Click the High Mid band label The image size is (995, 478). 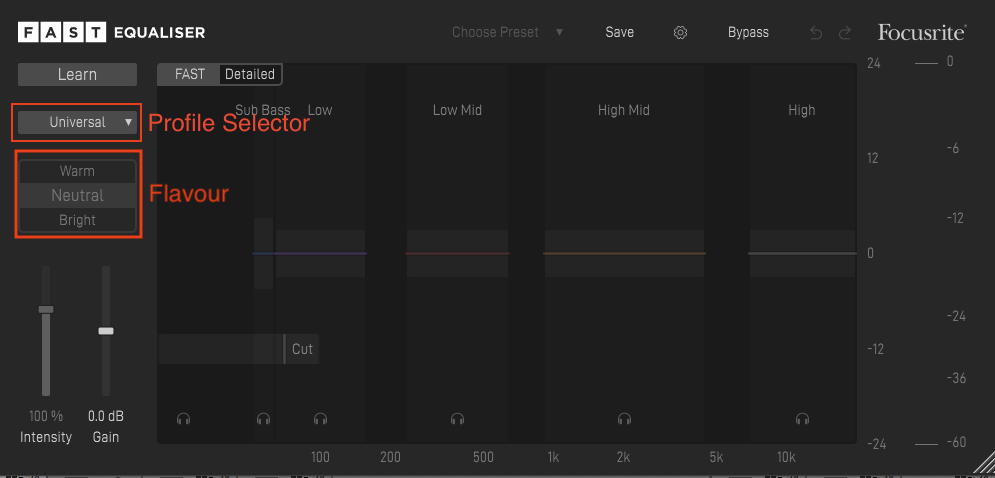pyautogui.click(x=624, y=110)
